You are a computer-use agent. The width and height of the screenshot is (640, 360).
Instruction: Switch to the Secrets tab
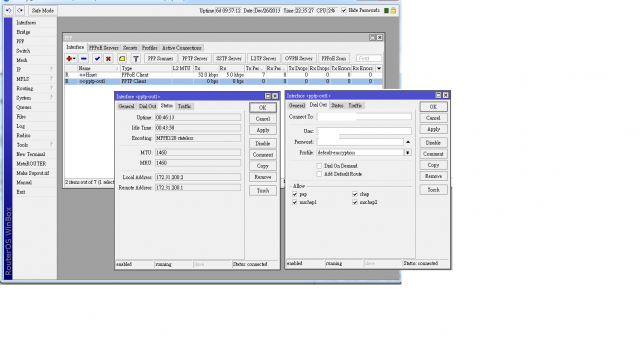(x=130, y=48)
